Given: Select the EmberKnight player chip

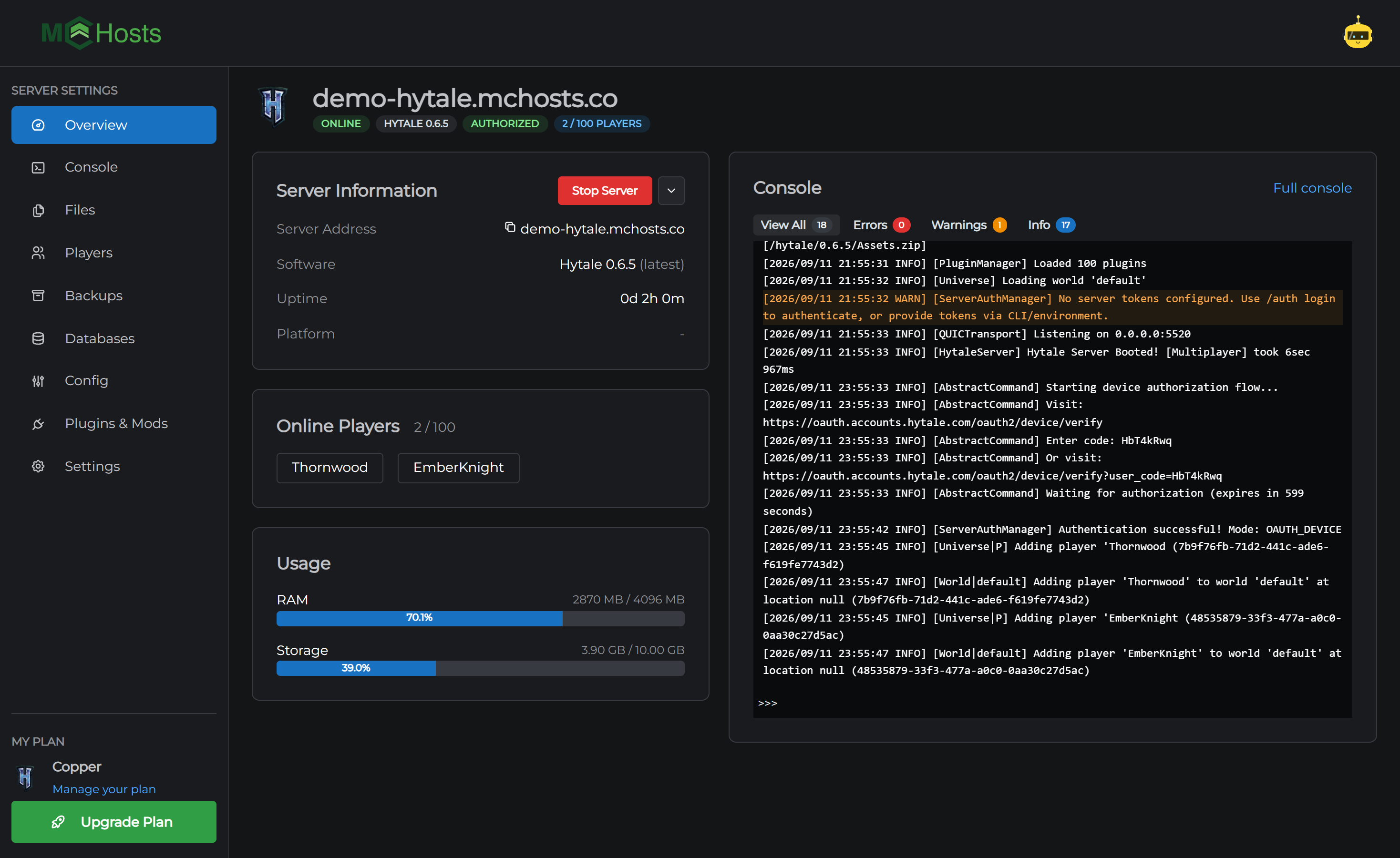Looking at the screenshot, I should coord(458,467).
